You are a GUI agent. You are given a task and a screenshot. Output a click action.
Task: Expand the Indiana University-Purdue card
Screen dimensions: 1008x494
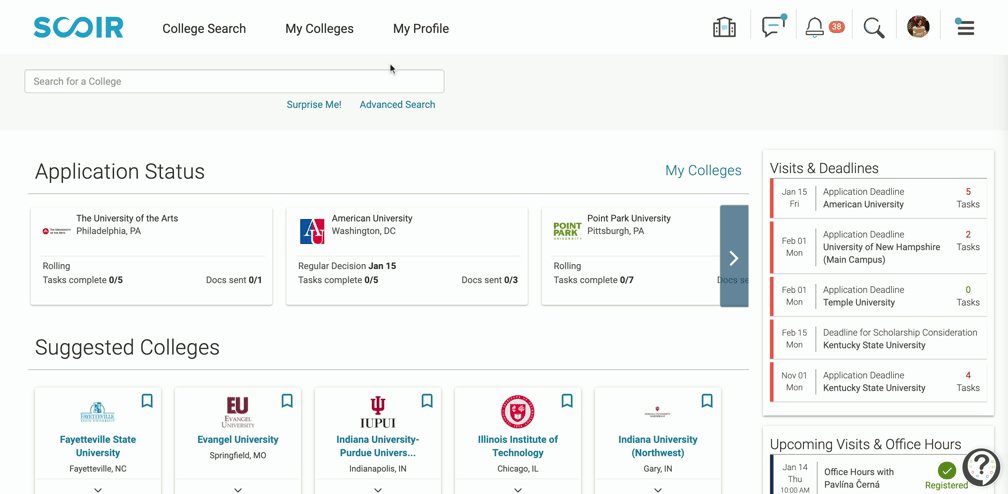click(377, 489)
